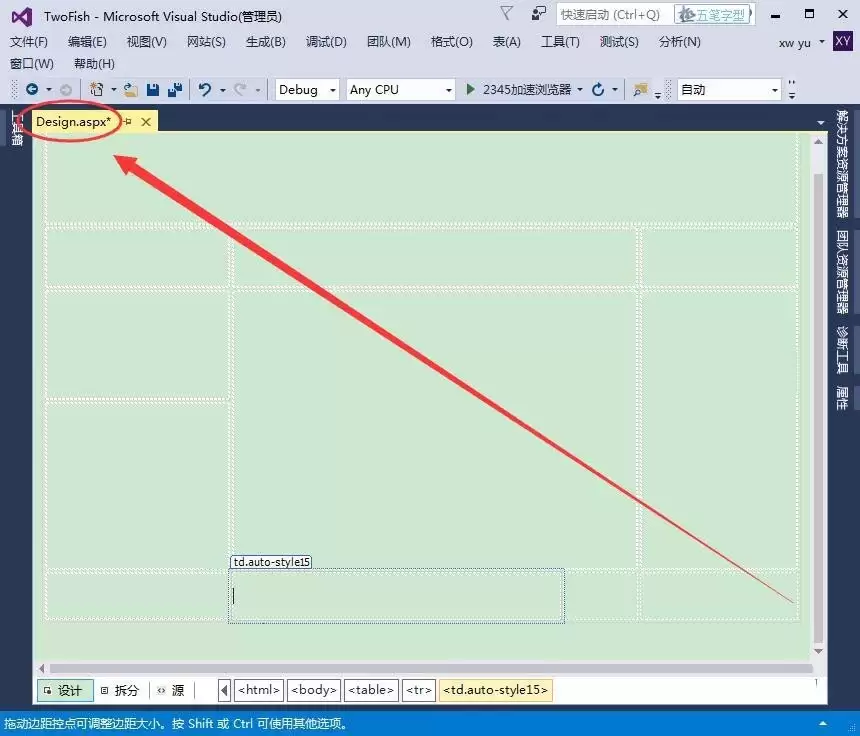Screen dimensions: 860x736
Task: Select the <table> tag in the breadcrumb bar
Action: (371, 690)
